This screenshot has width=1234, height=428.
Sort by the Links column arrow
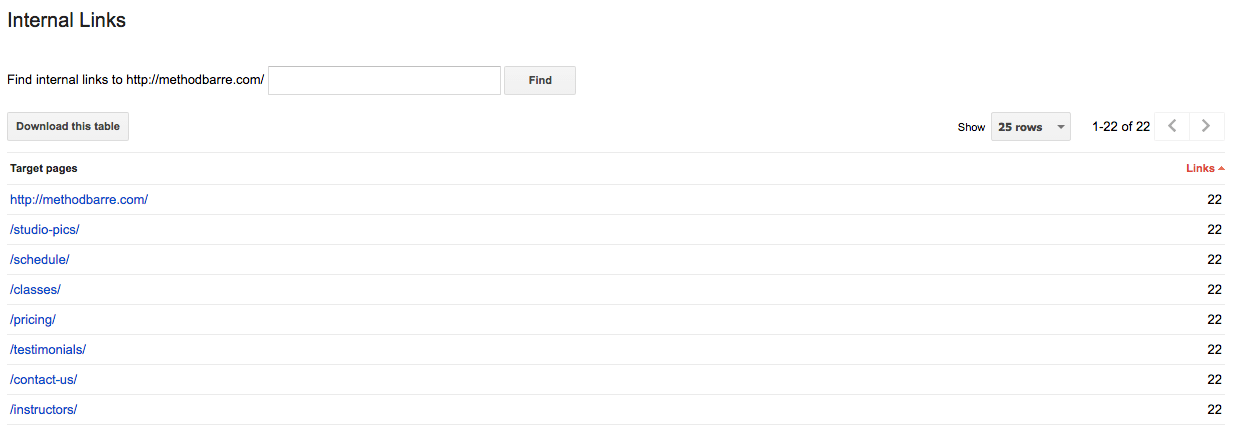click(1221, 169)
